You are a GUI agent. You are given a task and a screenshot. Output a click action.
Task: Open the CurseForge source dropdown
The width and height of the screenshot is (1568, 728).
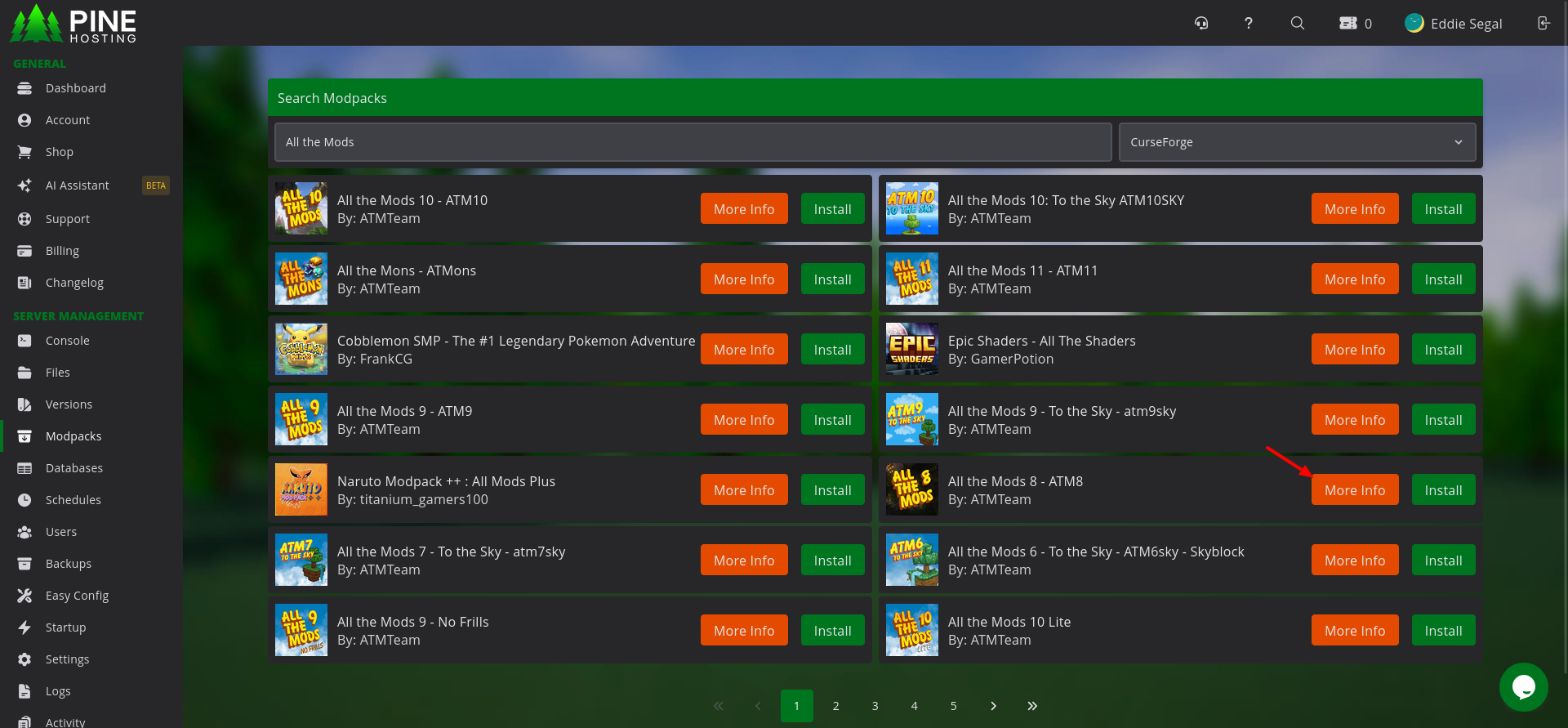[x=1297, y=142]
